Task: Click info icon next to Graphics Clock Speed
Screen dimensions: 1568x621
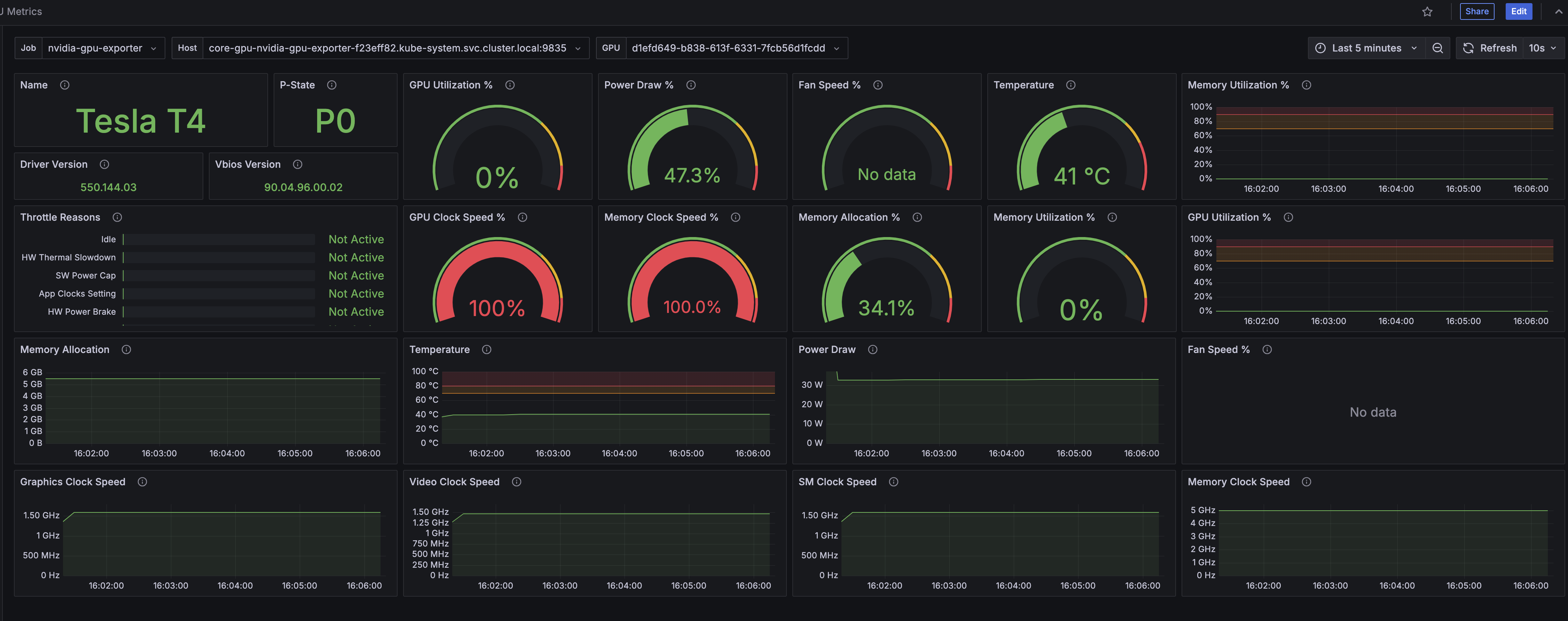Action: [142, 481]
